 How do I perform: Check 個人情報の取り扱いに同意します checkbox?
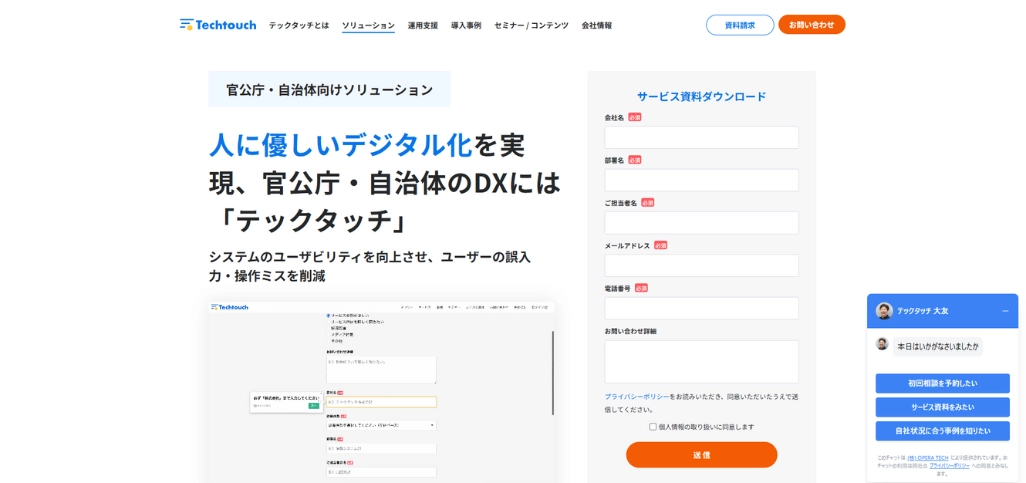point(653,427)
